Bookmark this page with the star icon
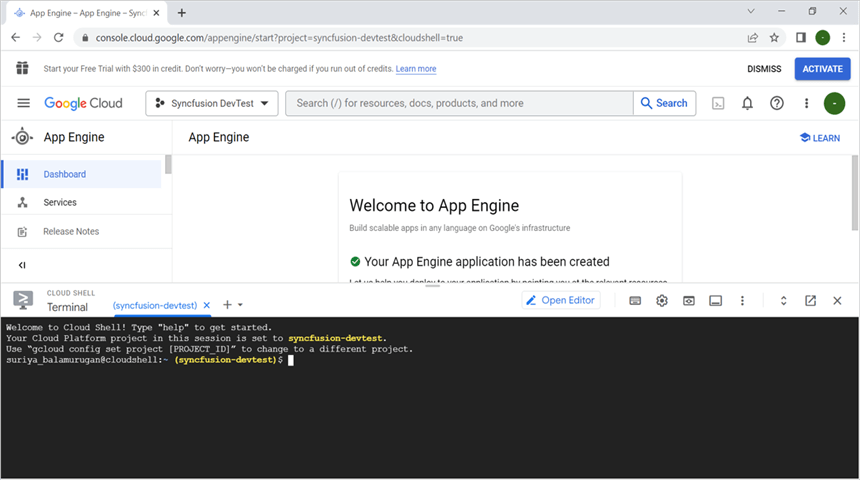The width and height of the screenshot is (860, 480). (x=774, y=37)
